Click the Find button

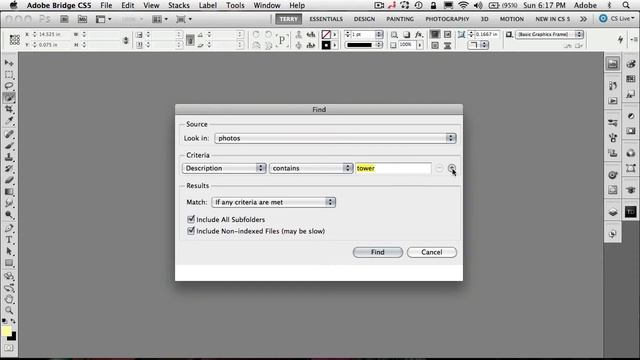[x=378, y=252]
